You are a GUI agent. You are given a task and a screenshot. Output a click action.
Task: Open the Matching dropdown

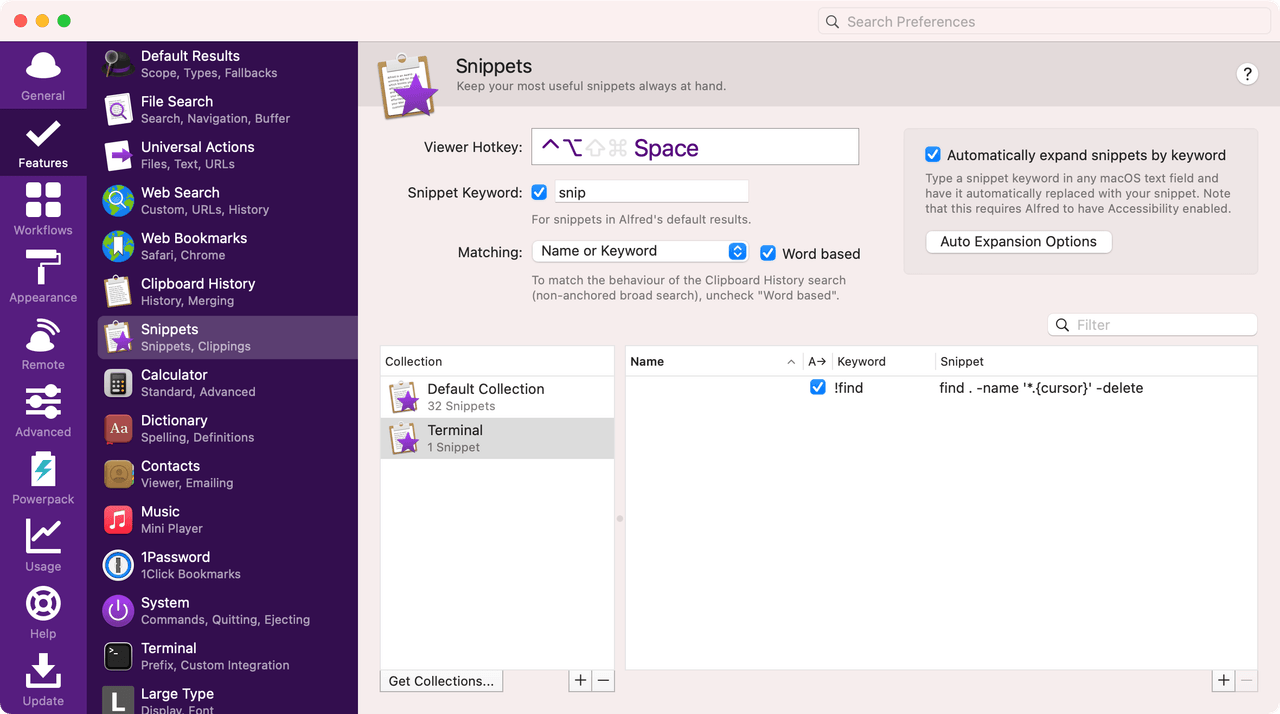tap(640, 251)
